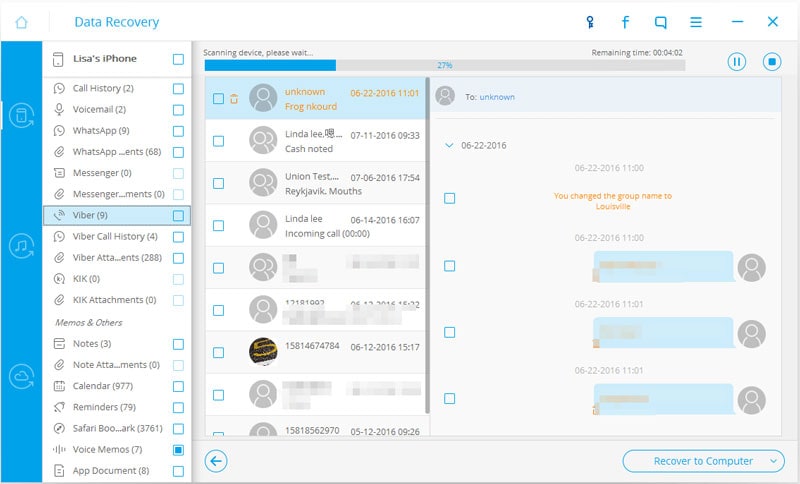Image resolution: width=800 pixels, height=484 pixels.
Task: Click the conversation list scrollbar
Action: click(x=428, y=245)
